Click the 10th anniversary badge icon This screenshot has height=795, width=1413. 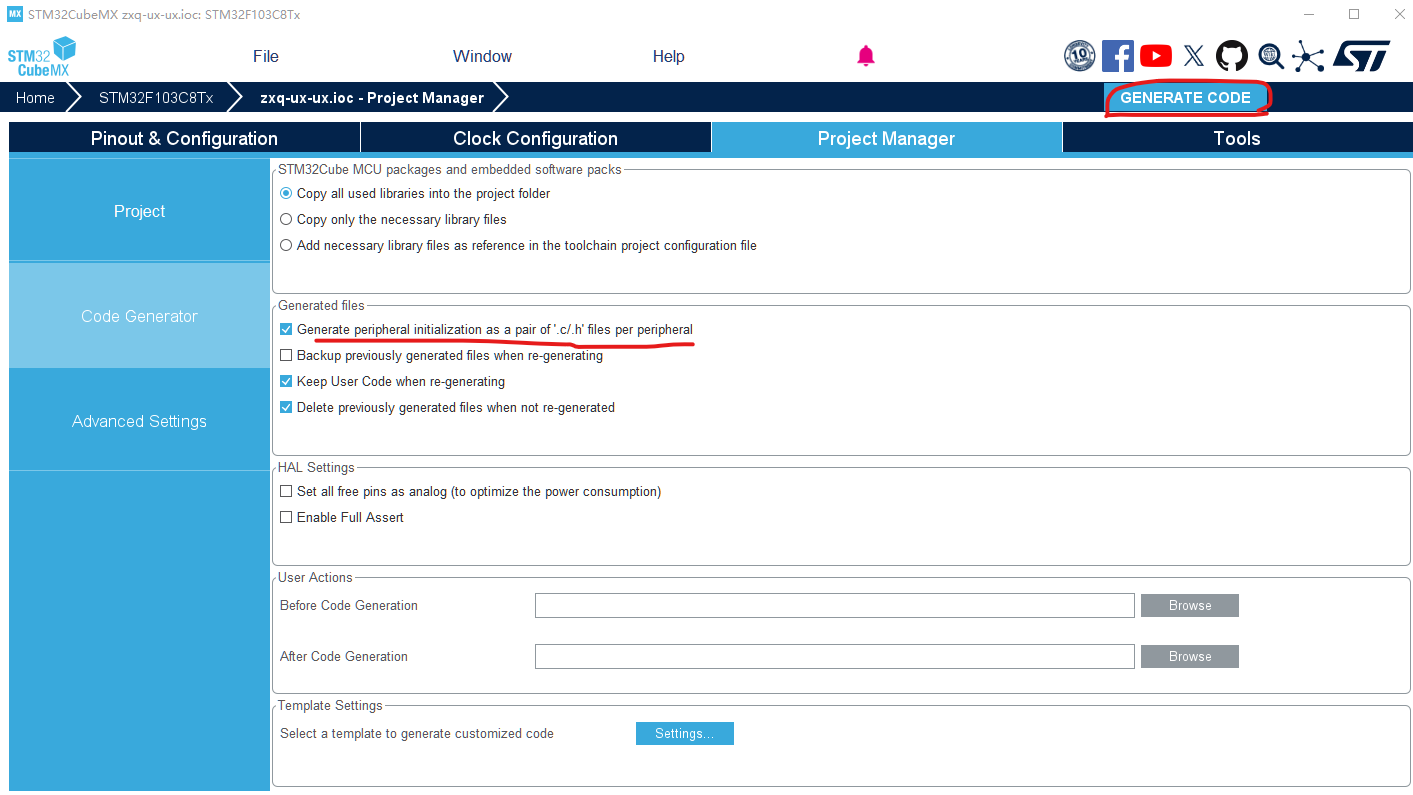(x=1080, y=56)
